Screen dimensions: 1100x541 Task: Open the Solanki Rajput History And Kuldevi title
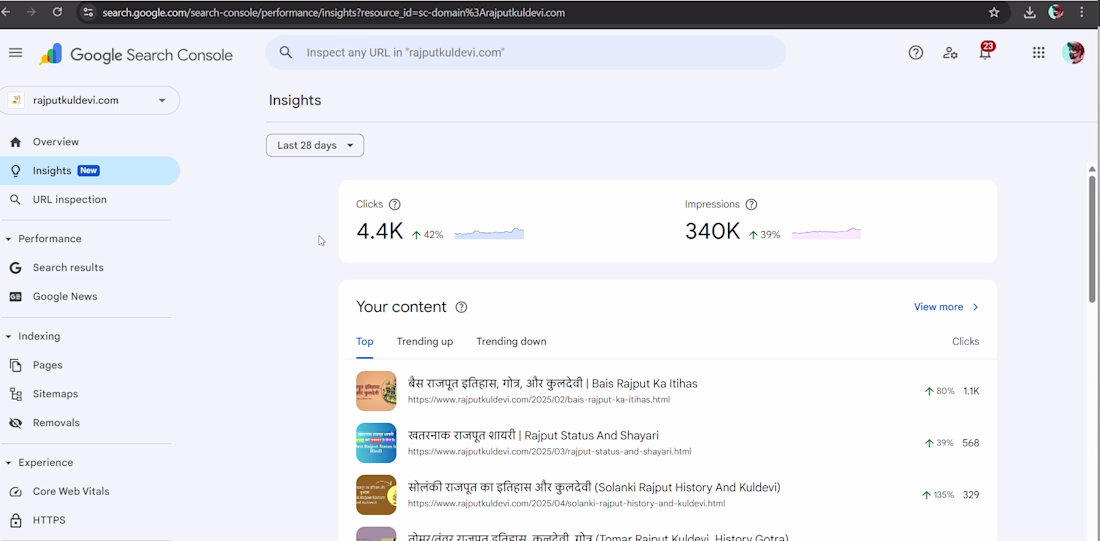[594, 487]
